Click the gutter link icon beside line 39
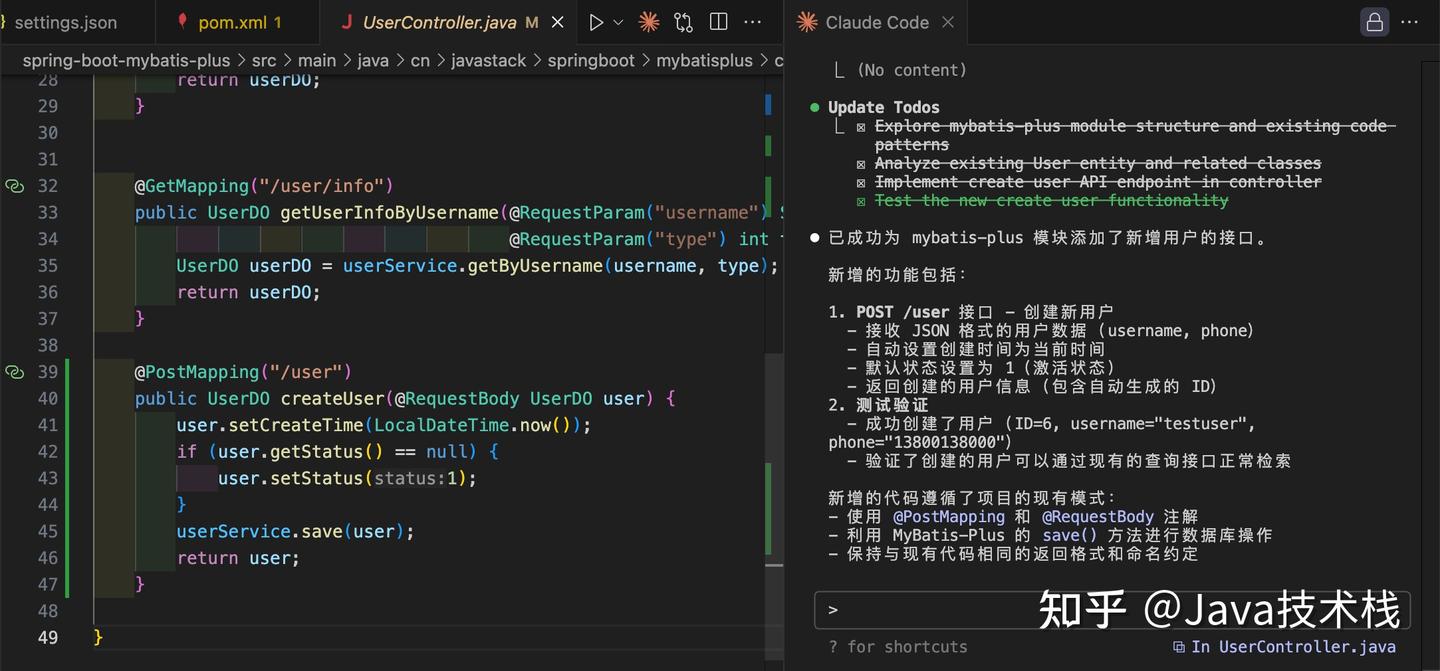The image size is (1440, 671). coord(14,371)
